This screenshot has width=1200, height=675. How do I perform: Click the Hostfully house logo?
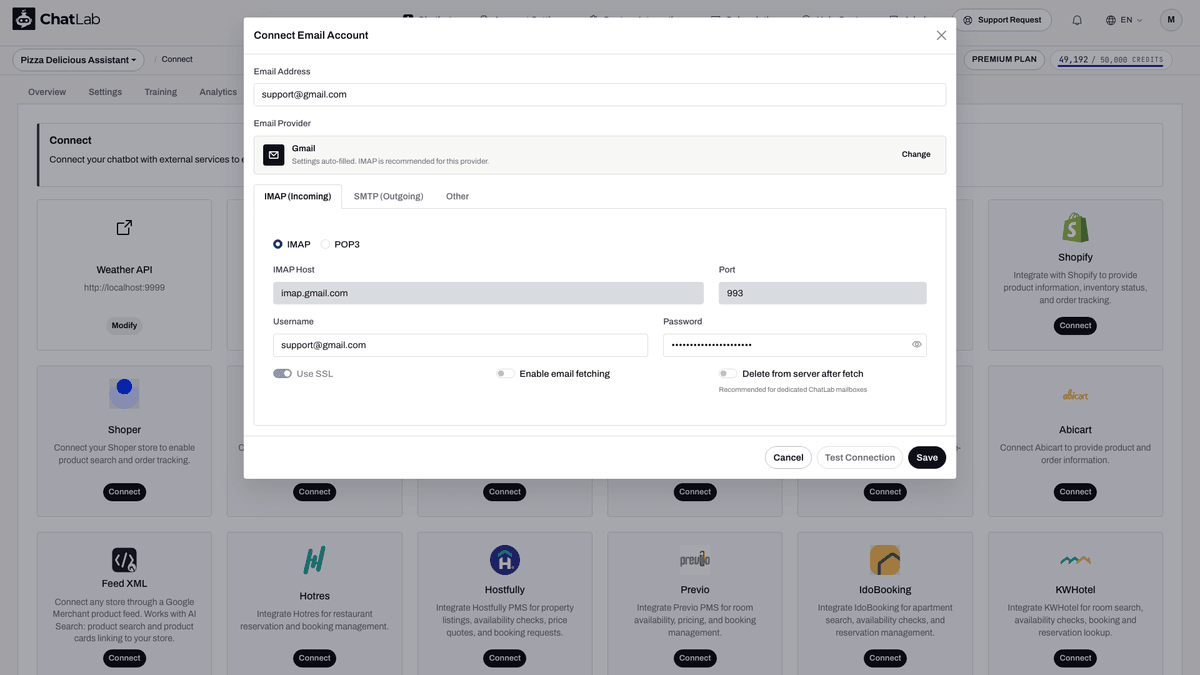(x=505, y=560)
